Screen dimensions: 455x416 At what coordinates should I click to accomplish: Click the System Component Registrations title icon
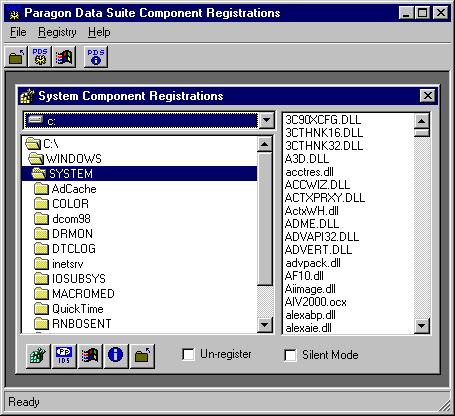27,96
